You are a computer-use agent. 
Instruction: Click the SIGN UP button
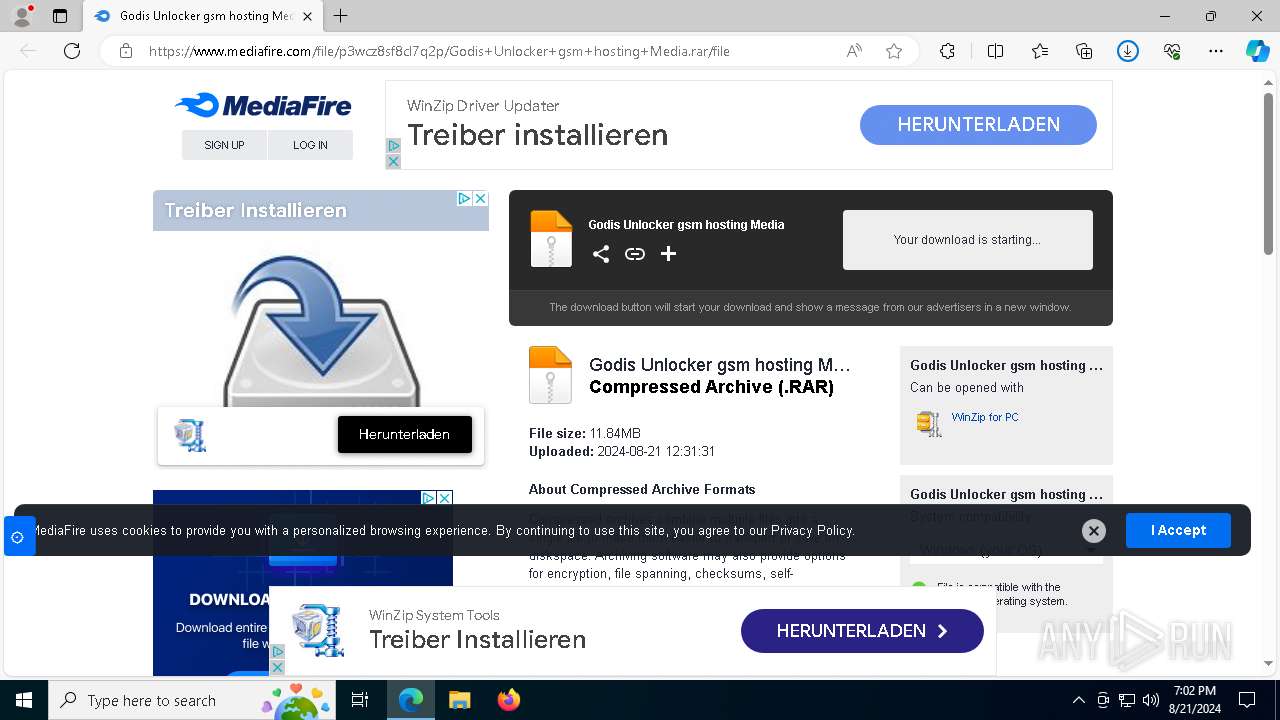click(224, 145)
